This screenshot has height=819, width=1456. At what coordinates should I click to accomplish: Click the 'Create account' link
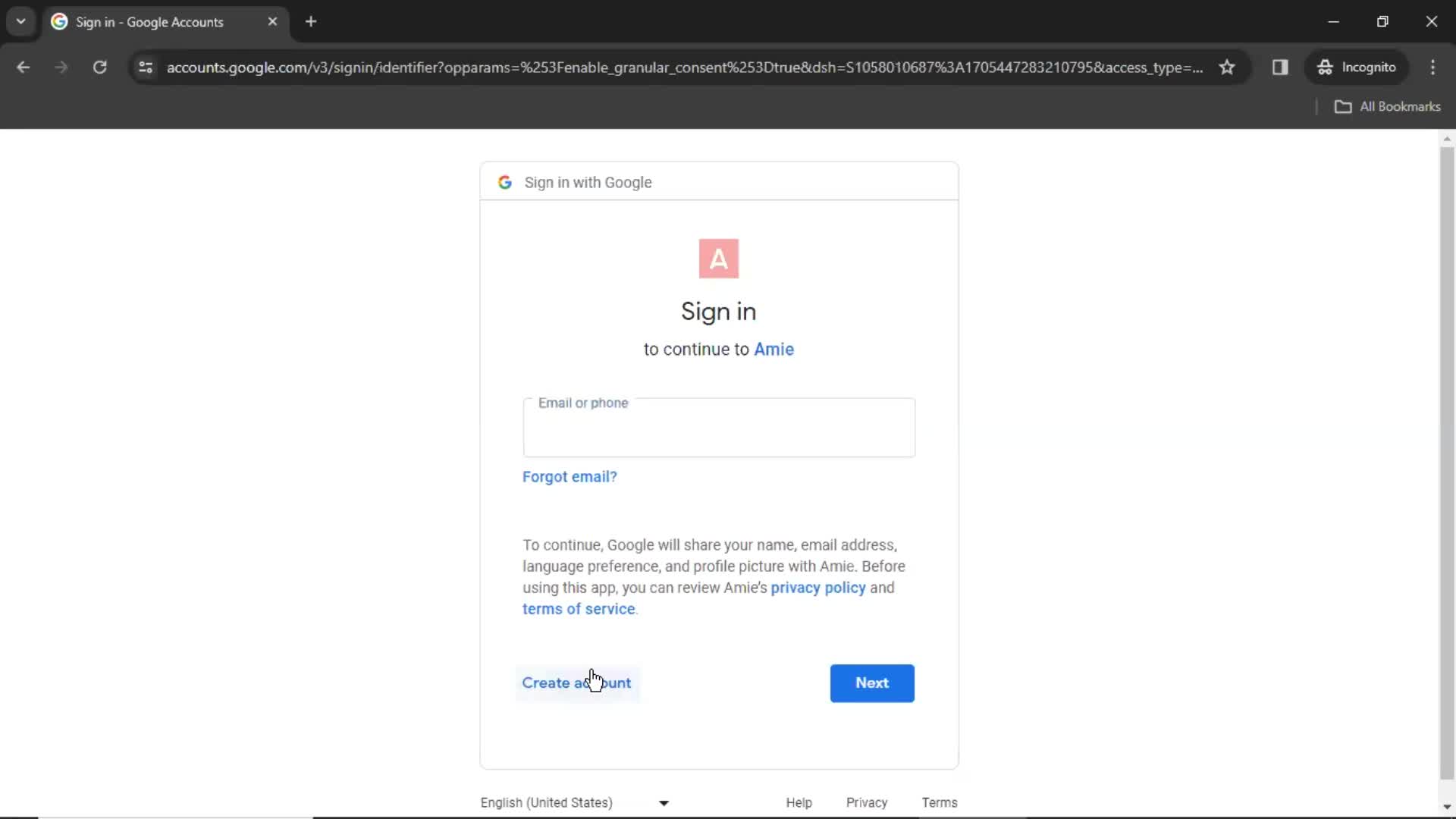(577, 683)
